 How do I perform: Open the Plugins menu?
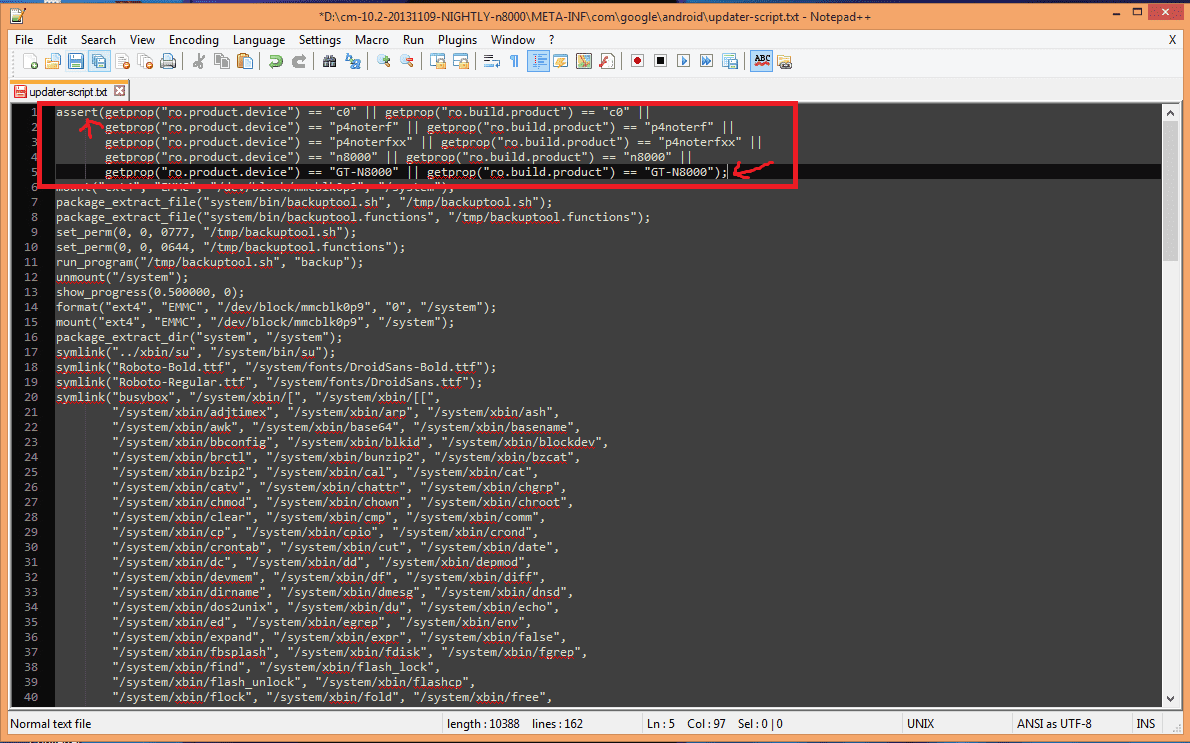point(457,40)
